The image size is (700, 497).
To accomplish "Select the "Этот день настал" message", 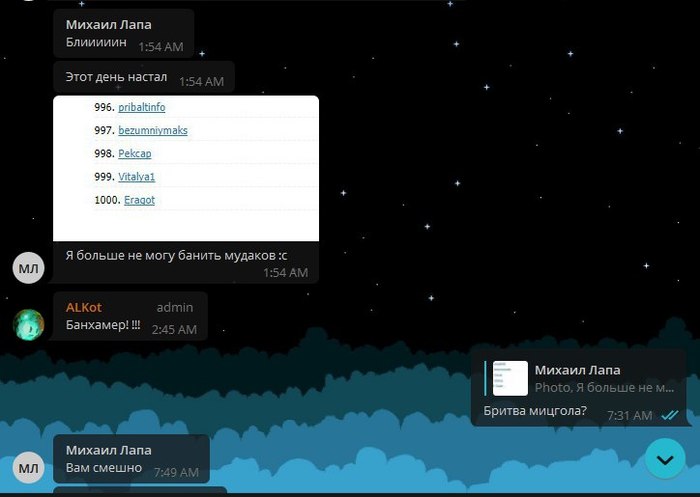I will coord(116,76).
